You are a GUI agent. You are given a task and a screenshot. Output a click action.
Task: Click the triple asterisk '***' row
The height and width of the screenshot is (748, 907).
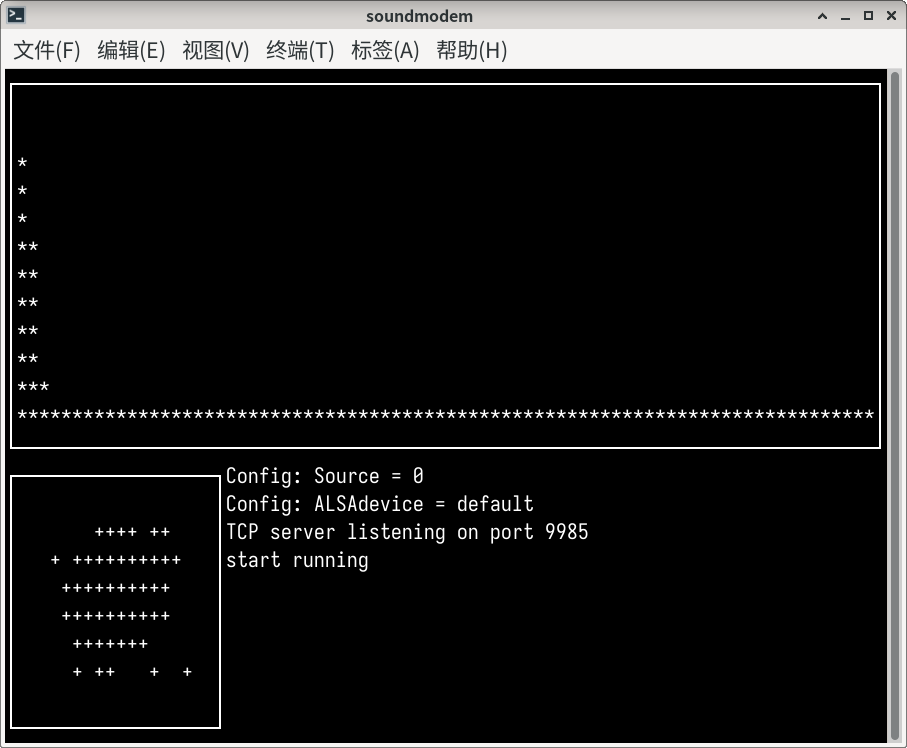click(x=34, y=386)
